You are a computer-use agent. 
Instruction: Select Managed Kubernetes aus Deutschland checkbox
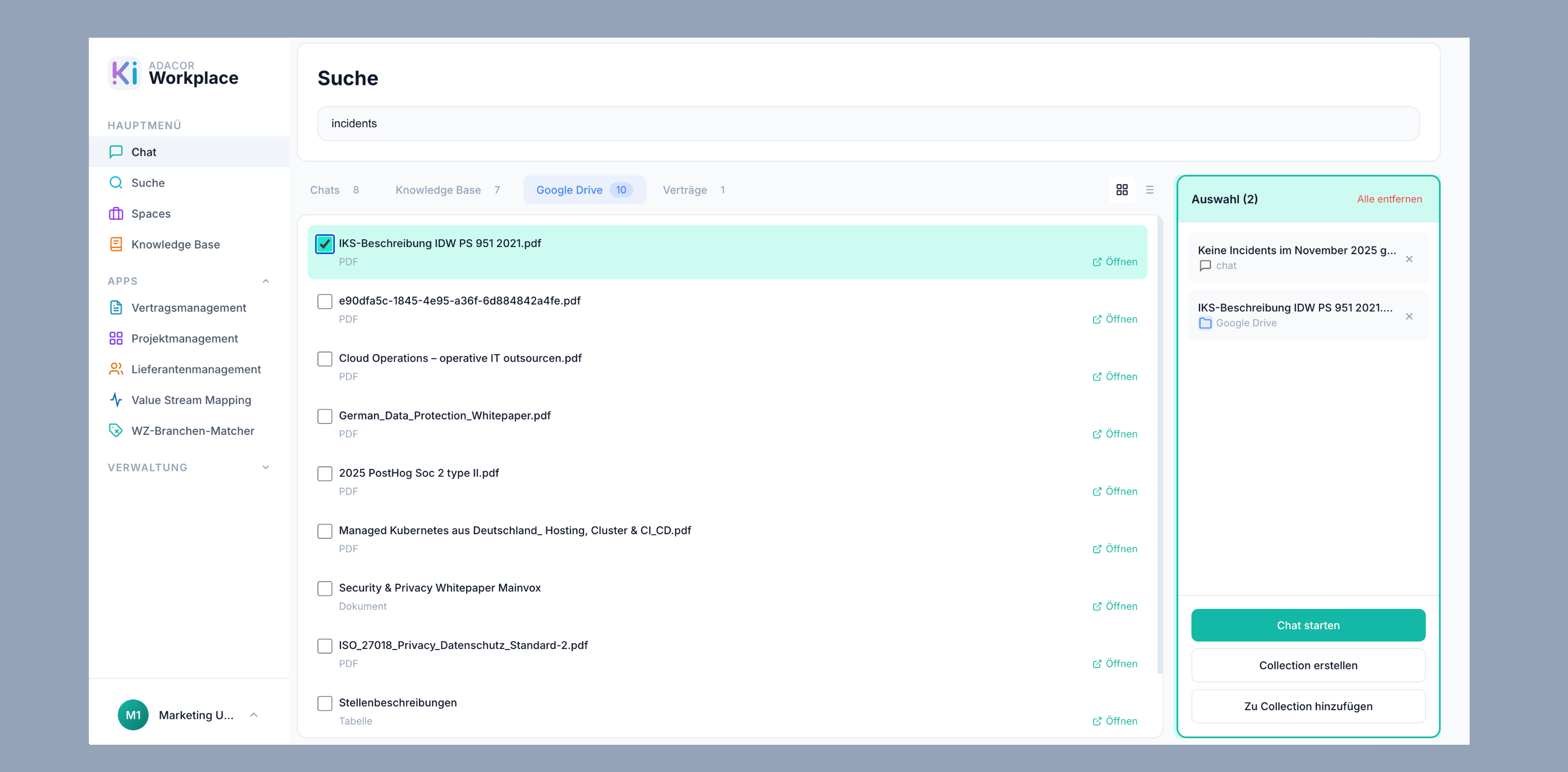click(325, 531)
